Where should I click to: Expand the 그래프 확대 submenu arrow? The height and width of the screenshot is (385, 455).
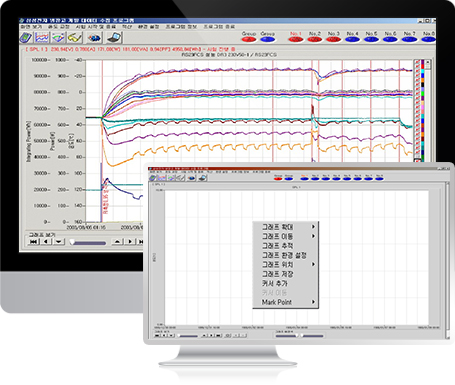point(313,227)
